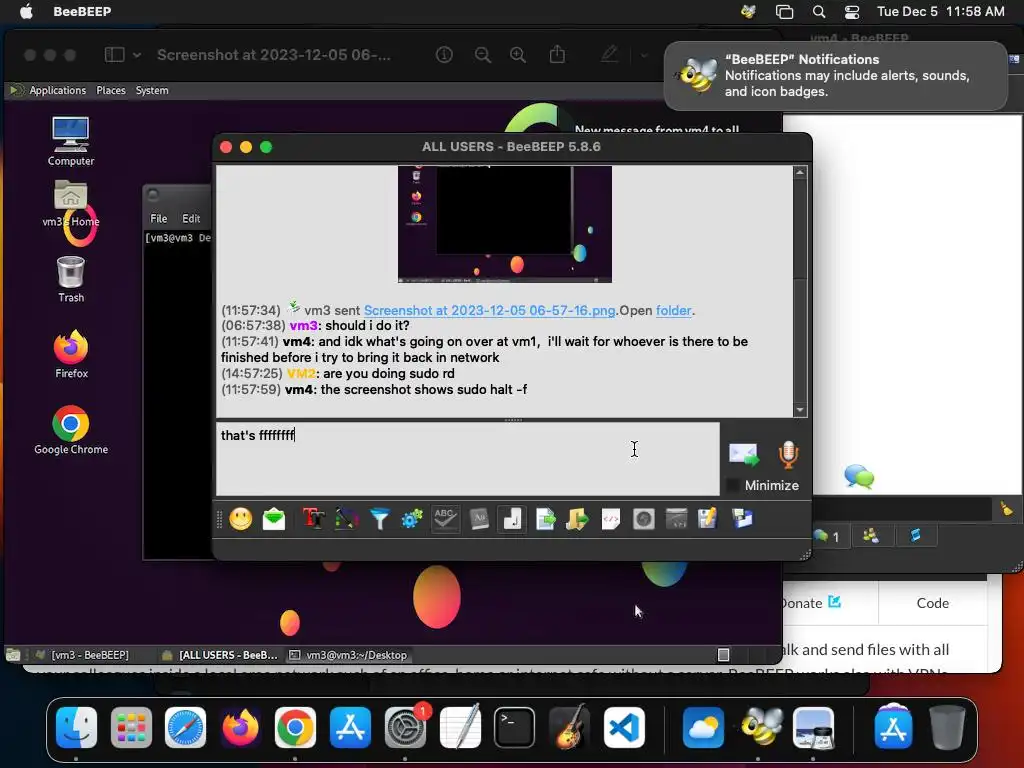The width and height of the screenshot is (1024, 768).
Task: Click the dark window toolbar icon
Action: click(x=677, y=519)
